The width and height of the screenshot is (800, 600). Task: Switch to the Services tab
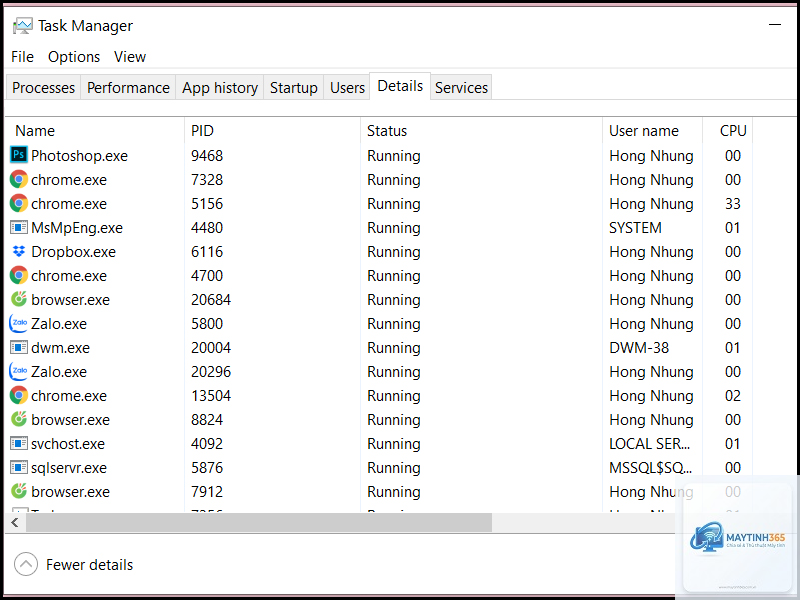(461, 87)
